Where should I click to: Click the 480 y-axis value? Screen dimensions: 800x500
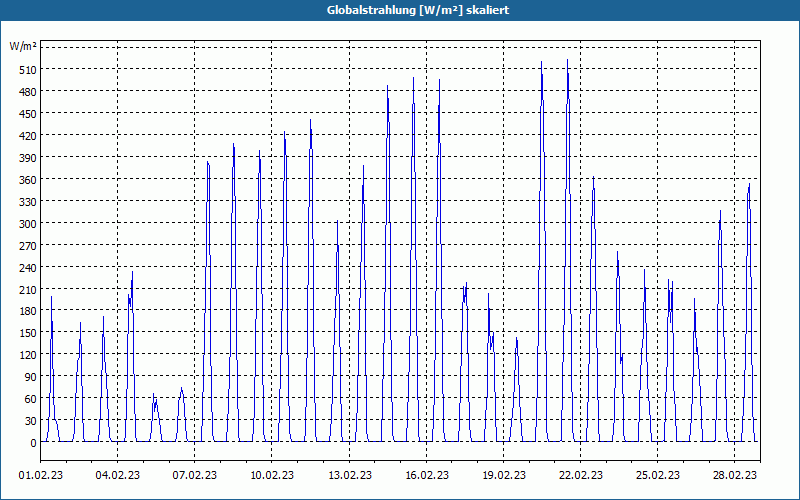pyautogui.click(x=28, y=91)
